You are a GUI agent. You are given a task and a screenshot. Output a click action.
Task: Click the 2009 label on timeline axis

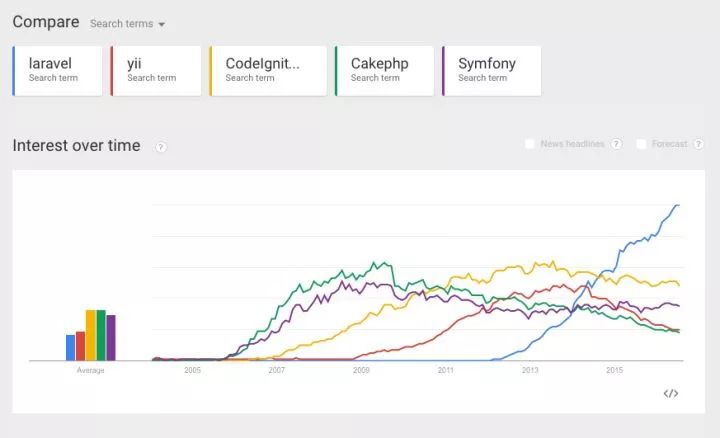point(361,370)
